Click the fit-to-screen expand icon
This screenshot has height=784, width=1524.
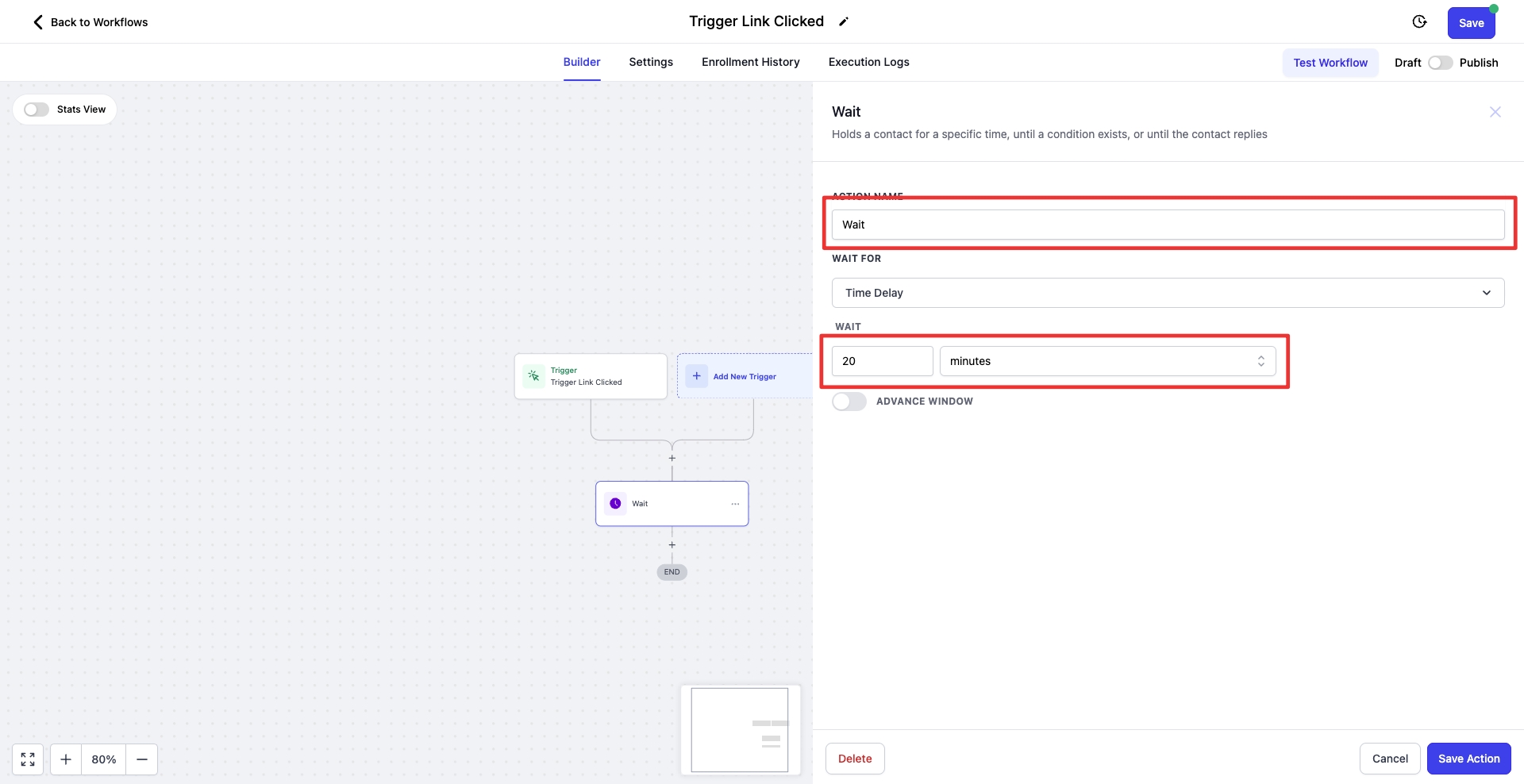[x=28, y=759]
